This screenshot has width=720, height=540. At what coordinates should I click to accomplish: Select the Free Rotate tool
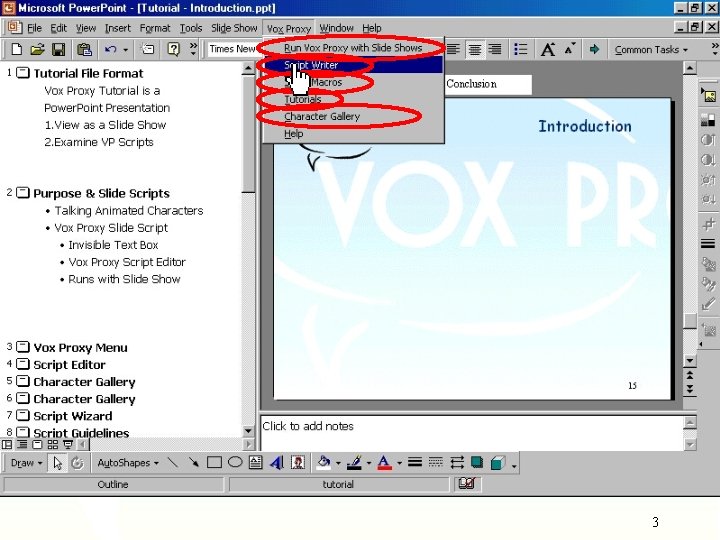77,463
